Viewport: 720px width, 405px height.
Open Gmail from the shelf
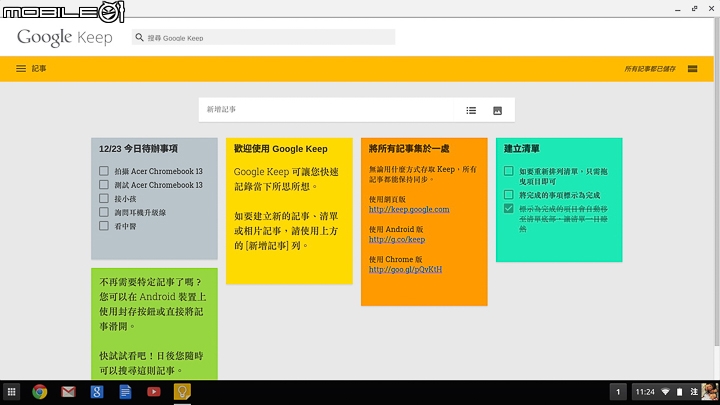pyautogui.click(x=68, y=392)
